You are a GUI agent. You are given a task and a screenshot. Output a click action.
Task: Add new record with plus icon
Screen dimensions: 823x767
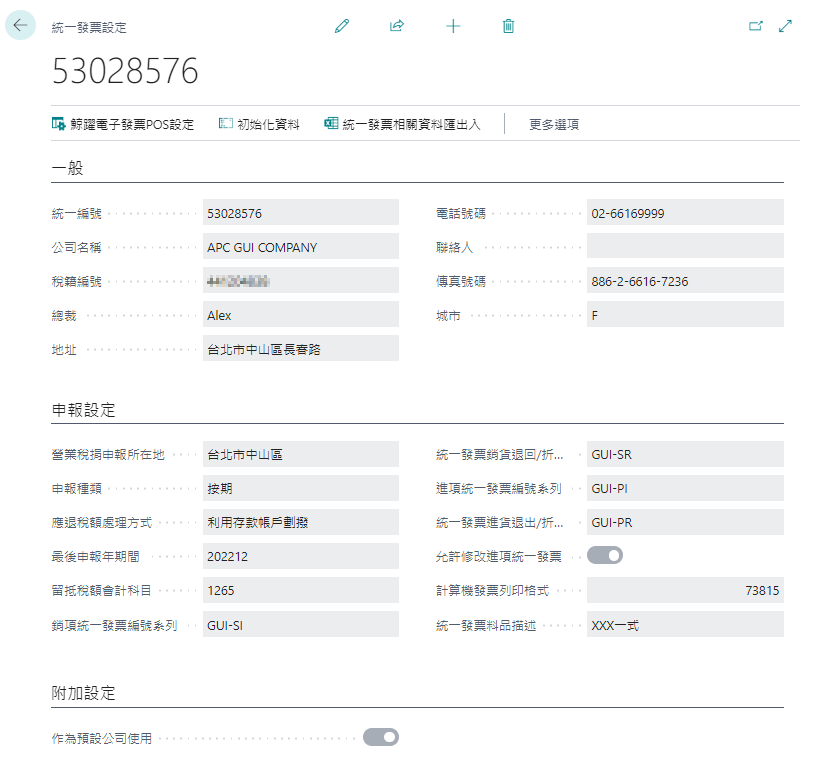(x=453, y=26)
